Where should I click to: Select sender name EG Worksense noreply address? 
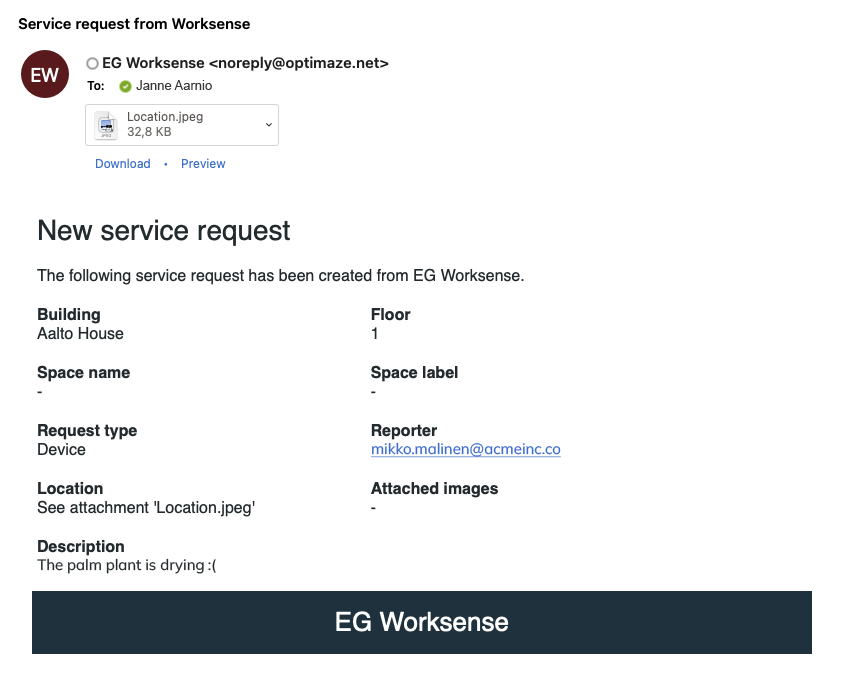[x=245, y=63]
